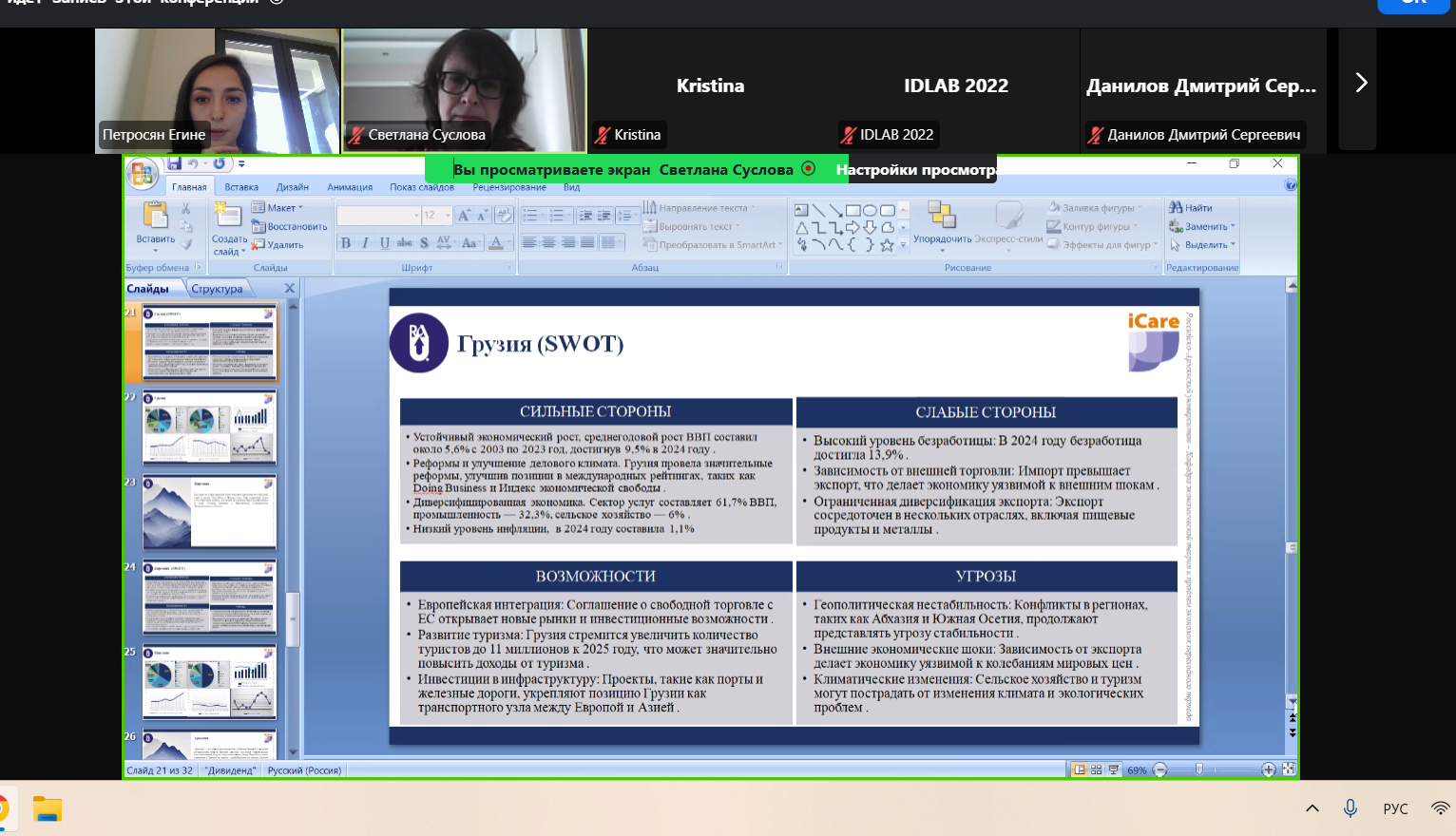1456x836 pixels.
Task: Toggle Italic formatting button
Action: pyautogui.click(x=365, y=243)
